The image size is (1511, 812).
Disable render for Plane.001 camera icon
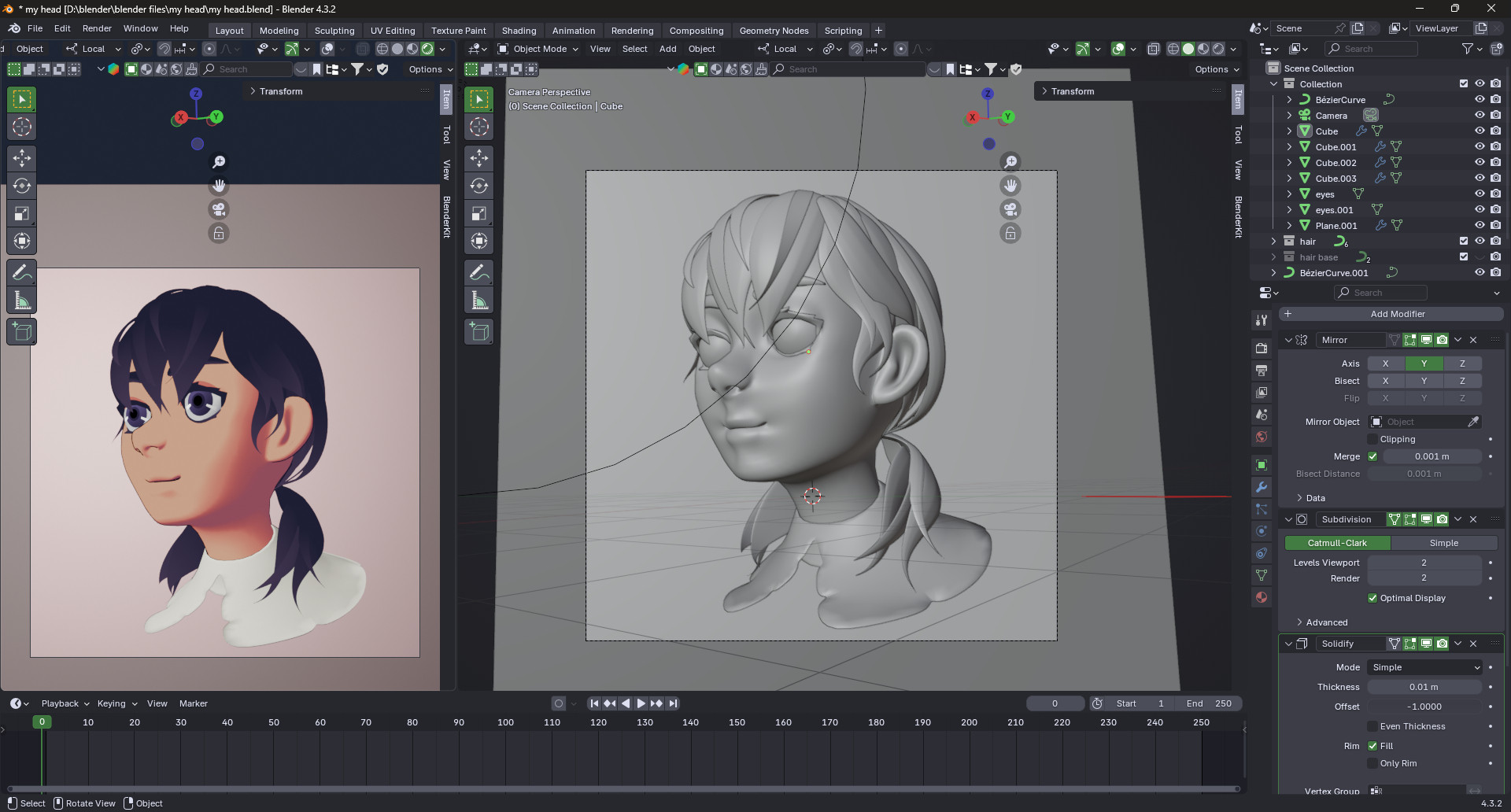[1495, 225]
